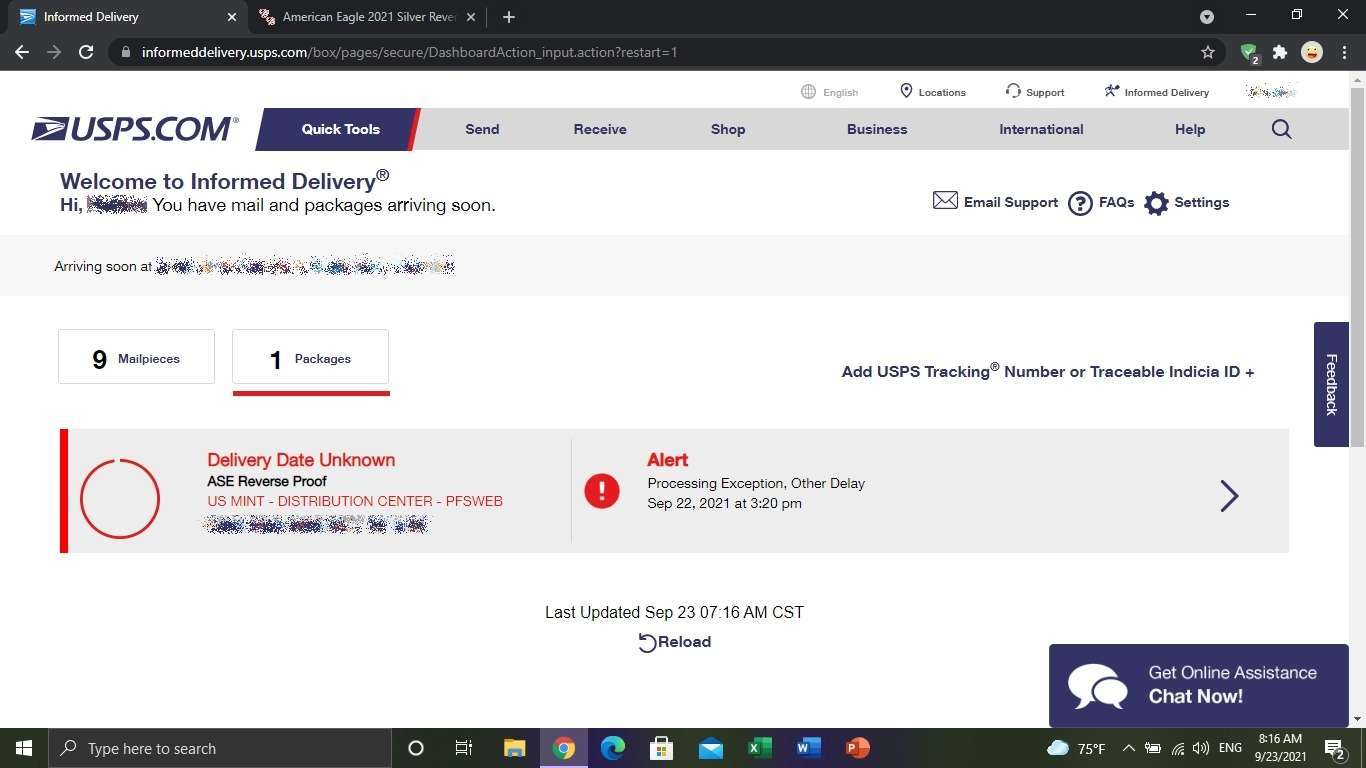1366x768 pixels.
Task: Open the Chrome profile avatar
Action: pos(1312,52)
